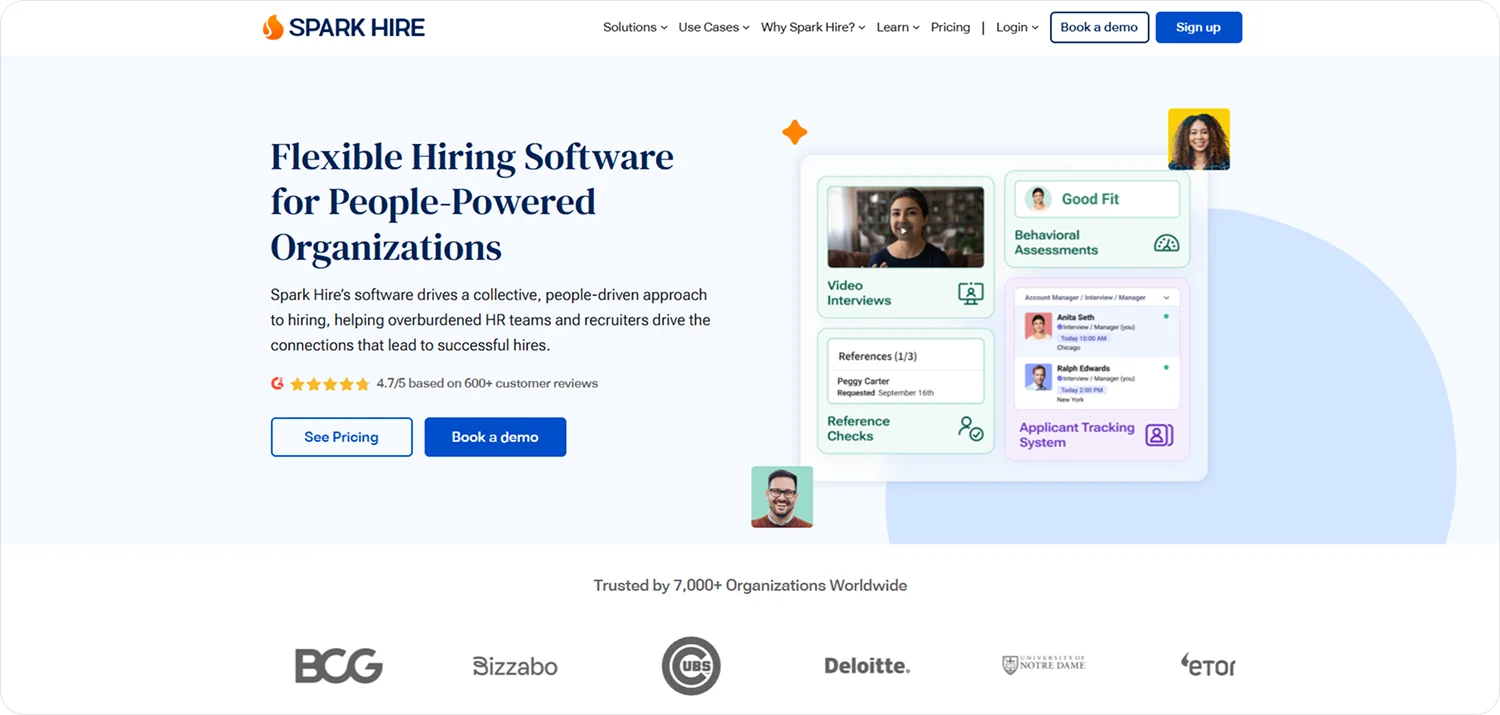The image size is (1500, 715).
Task: Expand the Use Cases menu
Action: 714,27
